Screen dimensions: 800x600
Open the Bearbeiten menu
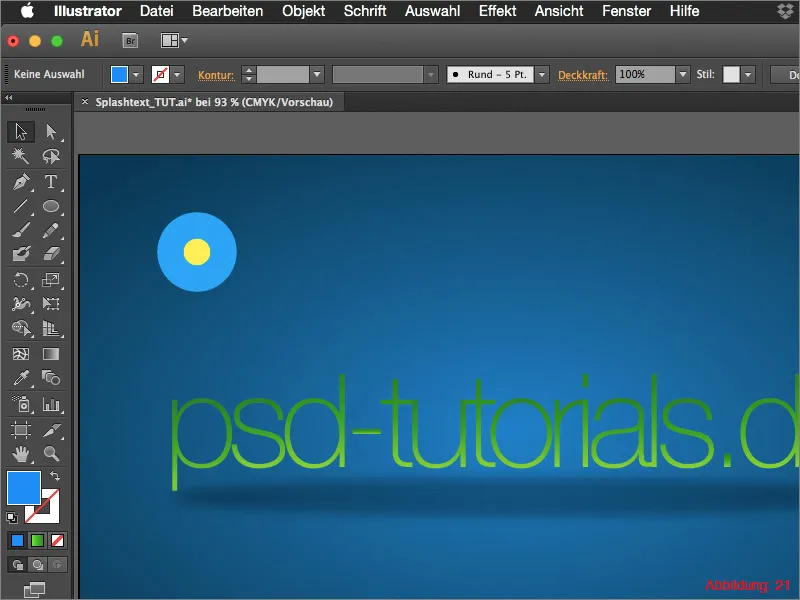point(228,11)
